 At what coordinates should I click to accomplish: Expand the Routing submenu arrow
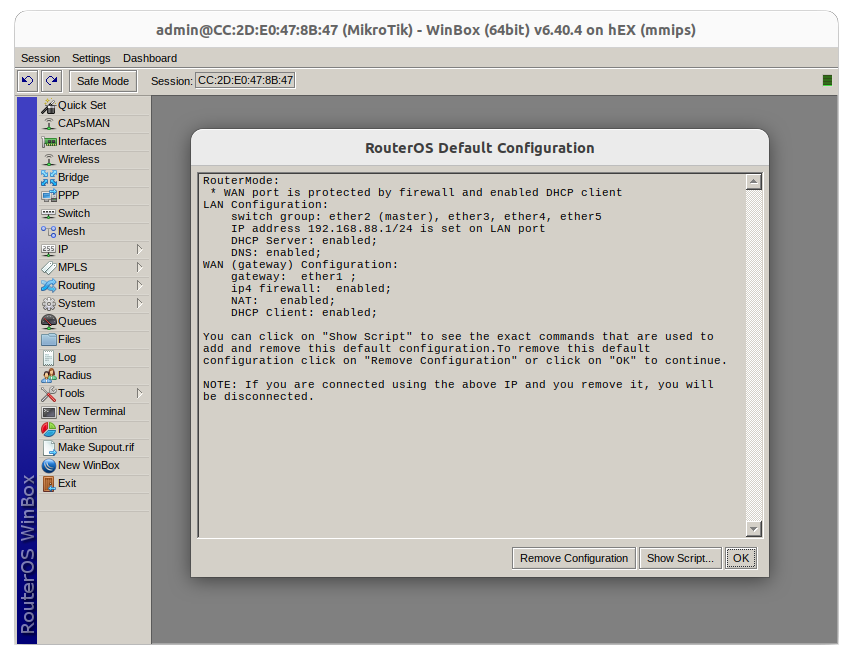[140, 286]
